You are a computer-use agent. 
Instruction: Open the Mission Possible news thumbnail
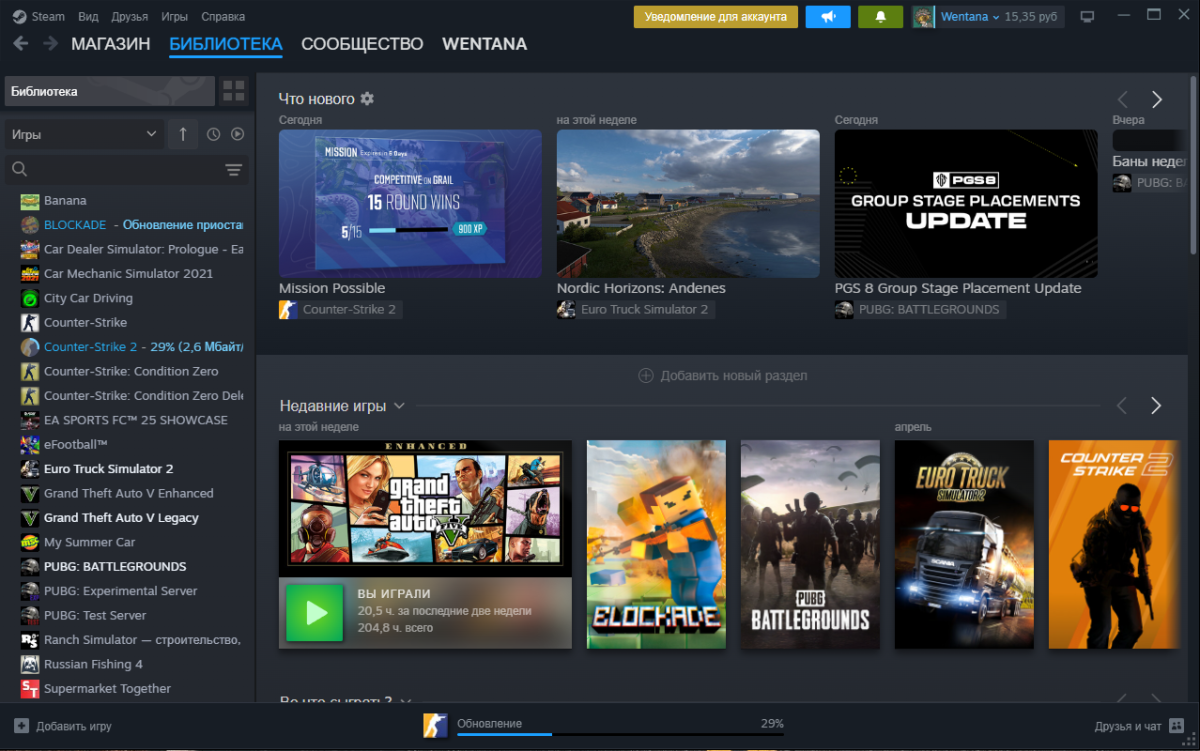tap(410, 204)
